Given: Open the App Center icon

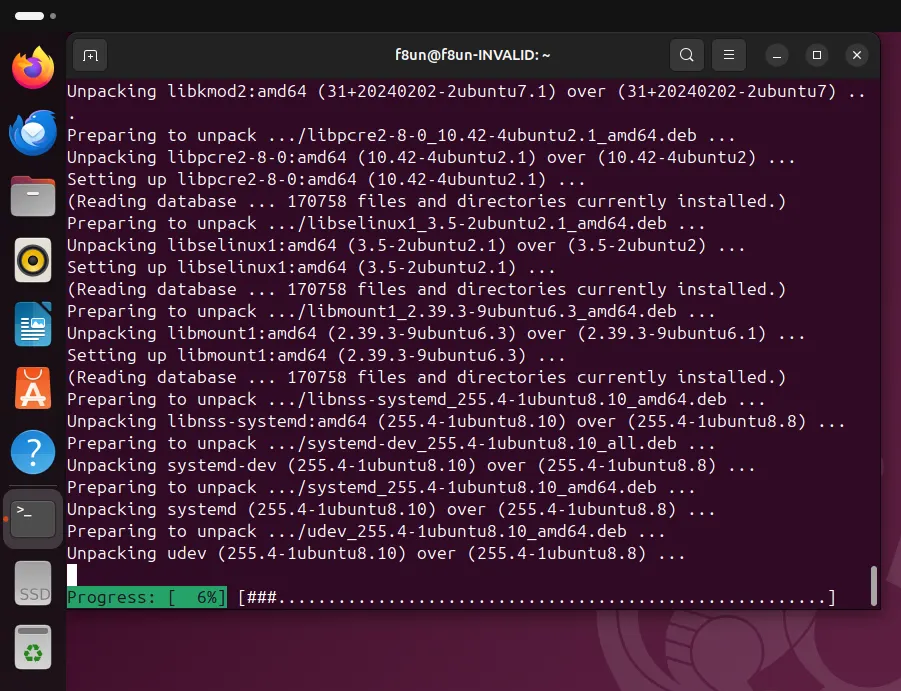Looking at the screenshot, I should pyautogui.click(x=33, y=388).
